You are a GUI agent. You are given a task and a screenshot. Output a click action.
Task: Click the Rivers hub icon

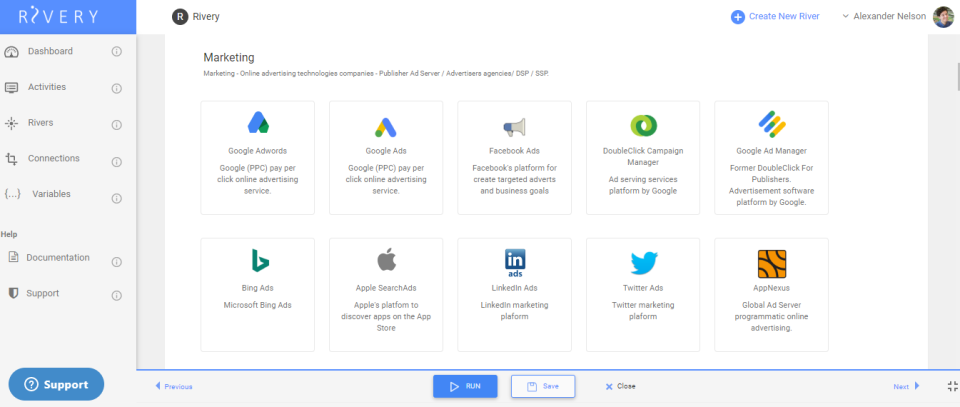pyautogui.click(x=12, y=124)
